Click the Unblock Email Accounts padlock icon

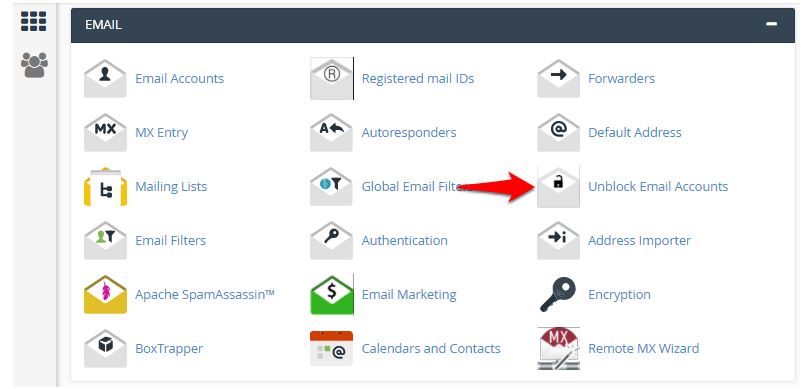558,187
